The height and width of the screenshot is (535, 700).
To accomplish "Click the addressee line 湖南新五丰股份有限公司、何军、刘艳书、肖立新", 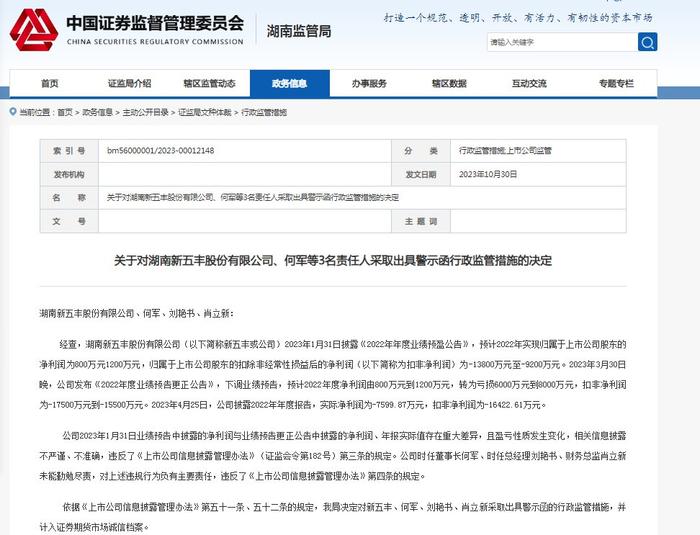I will [136, 313].
